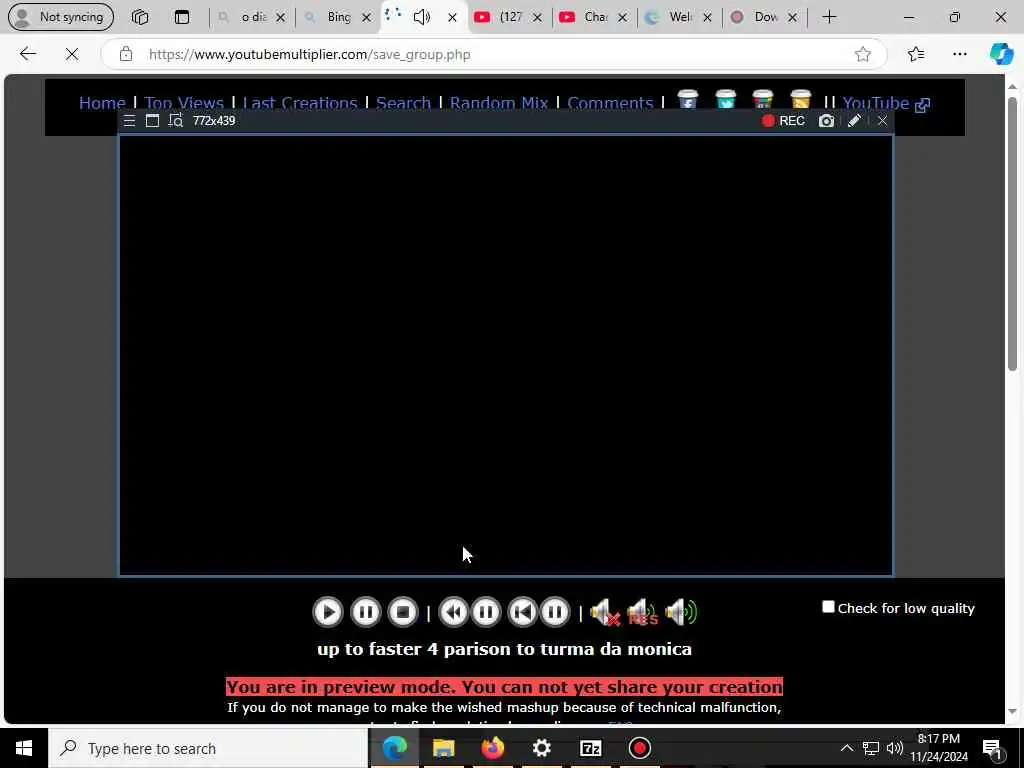Mute all videos with the red X speaker
Screen dimensions: 1024x768
pyautogui.click(x=605, y=613)
